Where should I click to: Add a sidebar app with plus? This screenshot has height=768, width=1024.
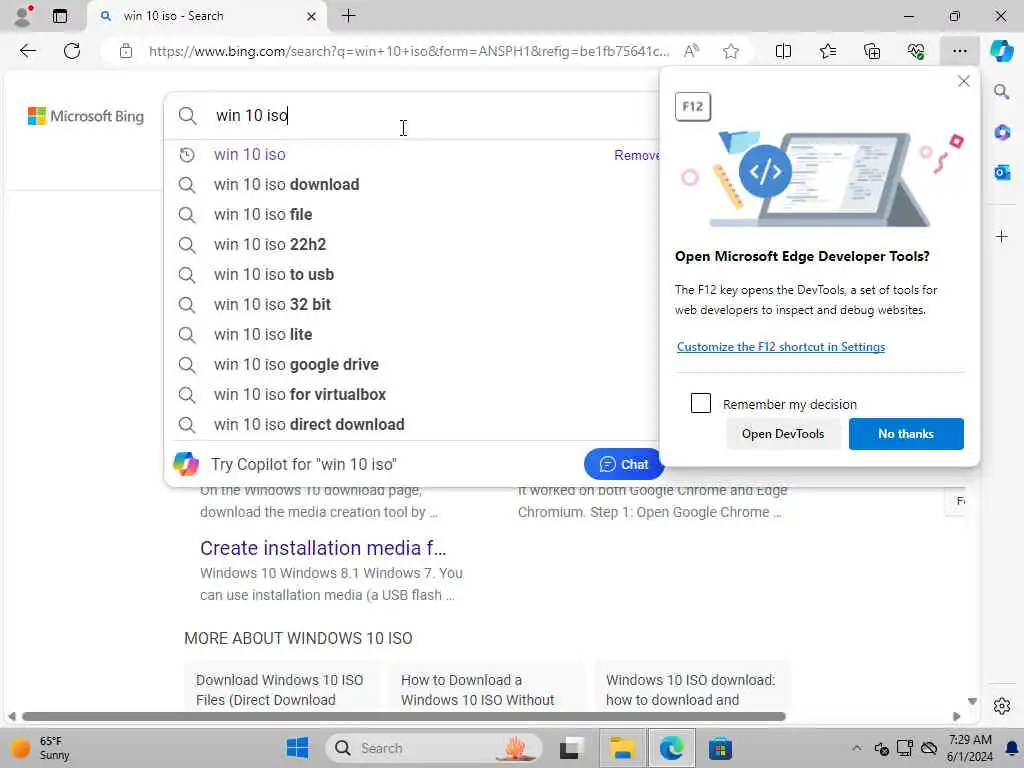coord(1002,236)
